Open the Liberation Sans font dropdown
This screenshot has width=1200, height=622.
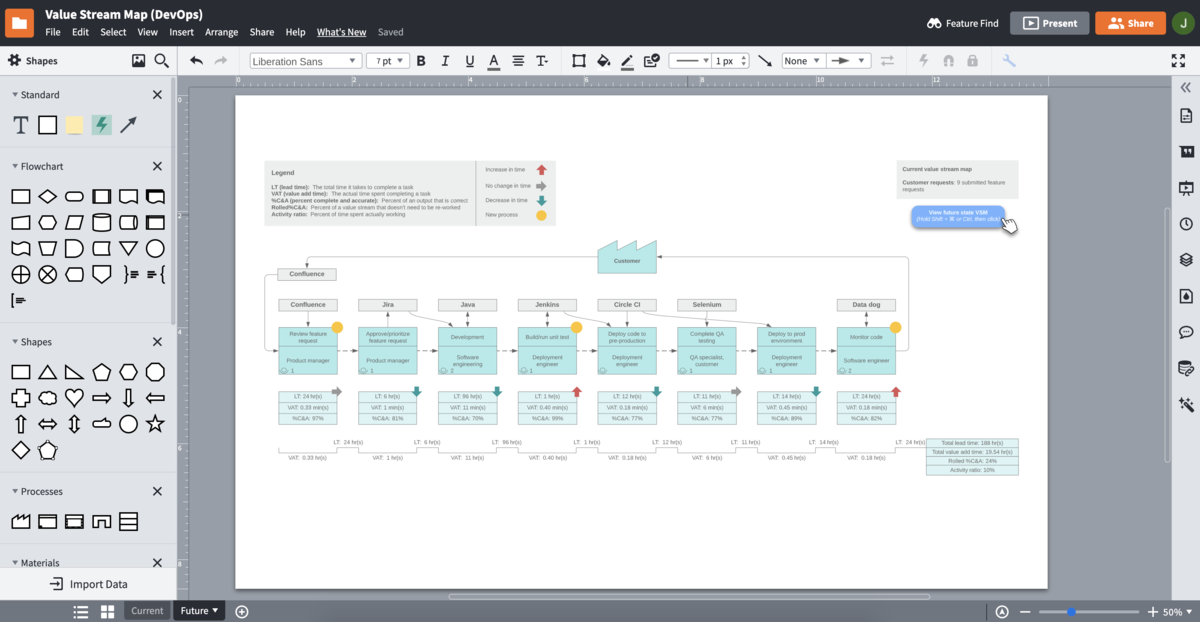coord(304,61)
